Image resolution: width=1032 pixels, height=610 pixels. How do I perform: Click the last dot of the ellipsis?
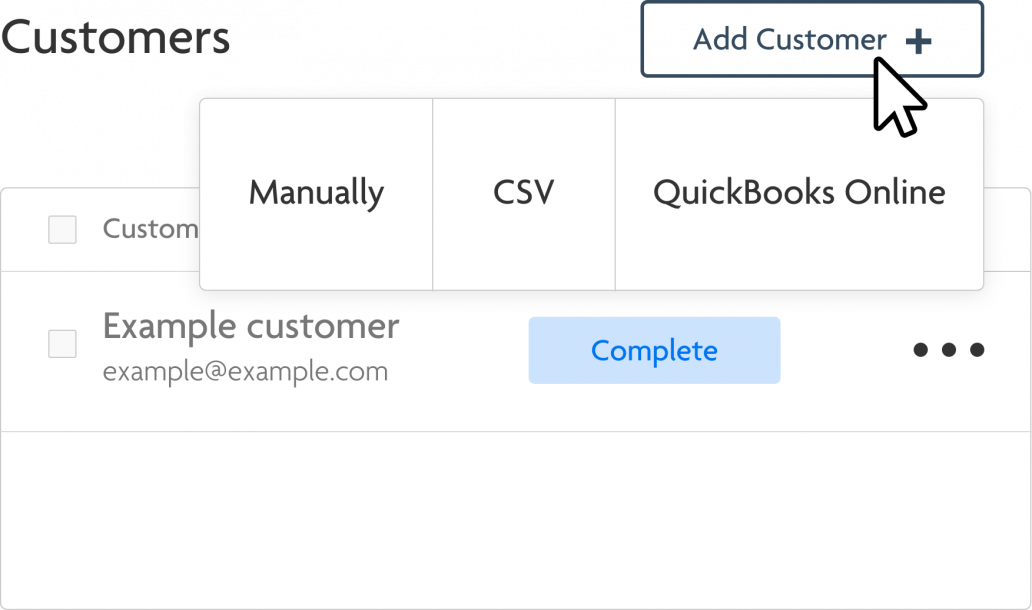(x=977, y=349)
